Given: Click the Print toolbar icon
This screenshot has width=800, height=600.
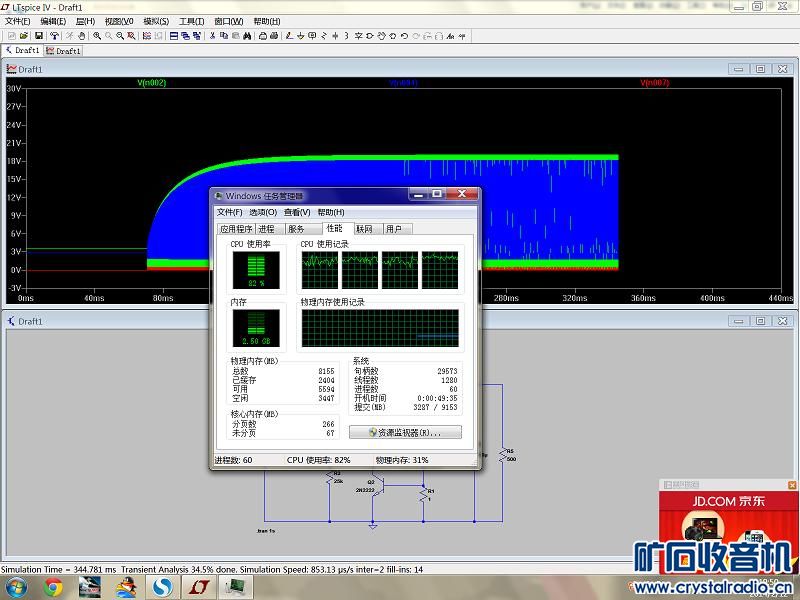Looking at the screenshot, I should coord(263,36).
